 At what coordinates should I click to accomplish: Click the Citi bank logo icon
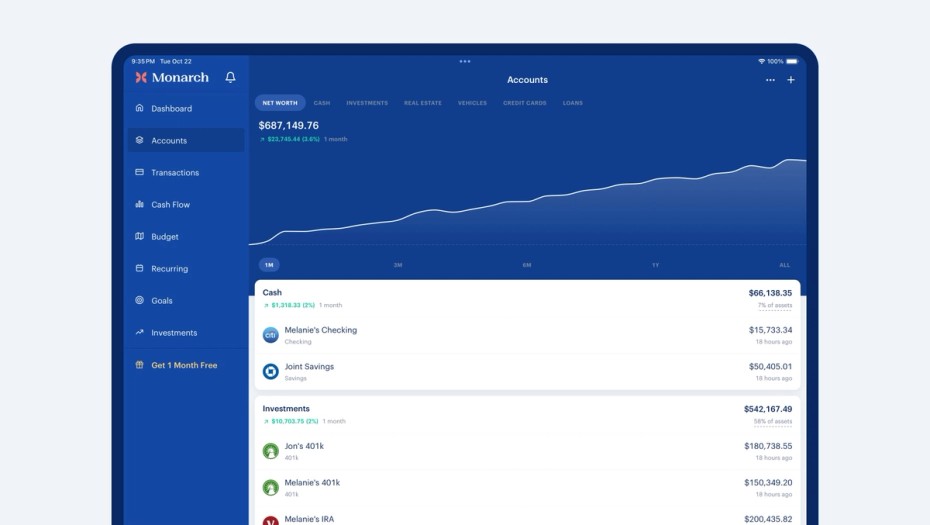click(270, 335)
